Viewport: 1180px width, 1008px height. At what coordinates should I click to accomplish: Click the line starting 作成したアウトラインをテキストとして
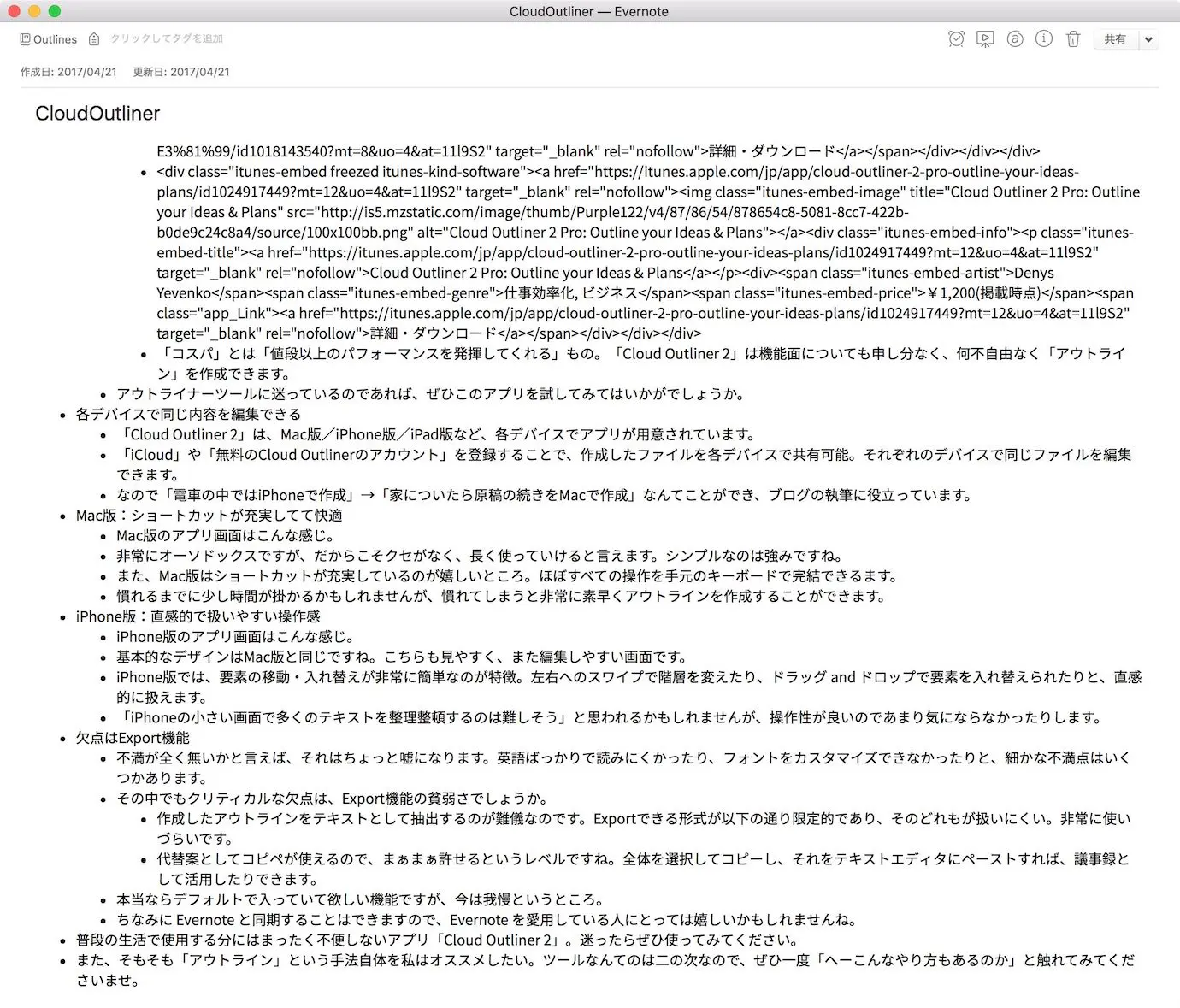tap(643, 828)
